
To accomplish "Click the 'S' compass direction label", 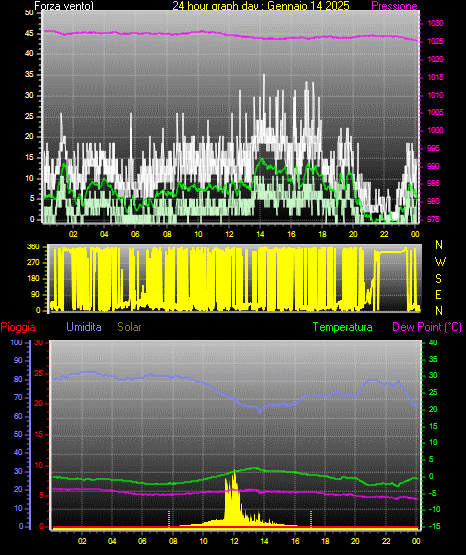I will 438,279.
